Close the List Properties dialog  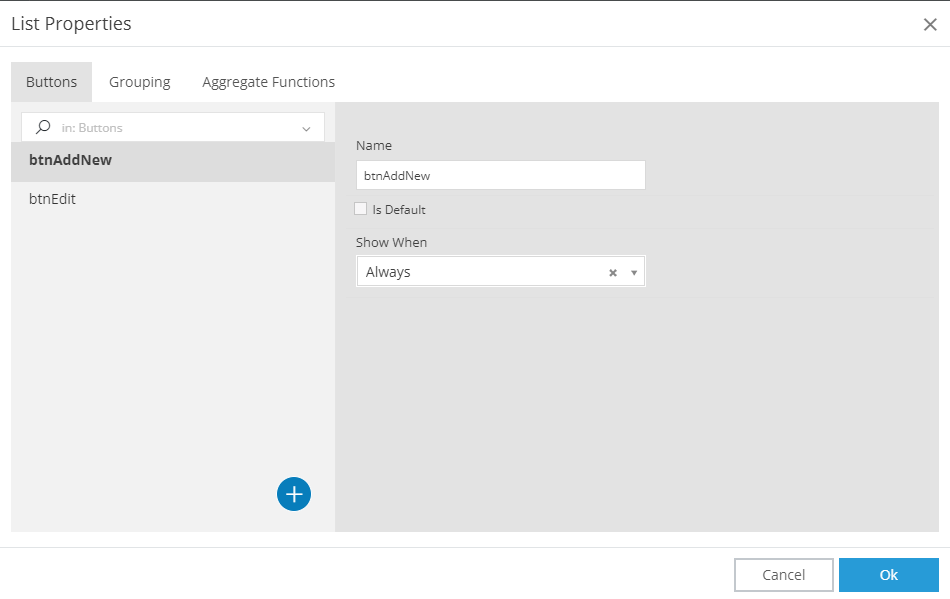(x=930, y=25)
